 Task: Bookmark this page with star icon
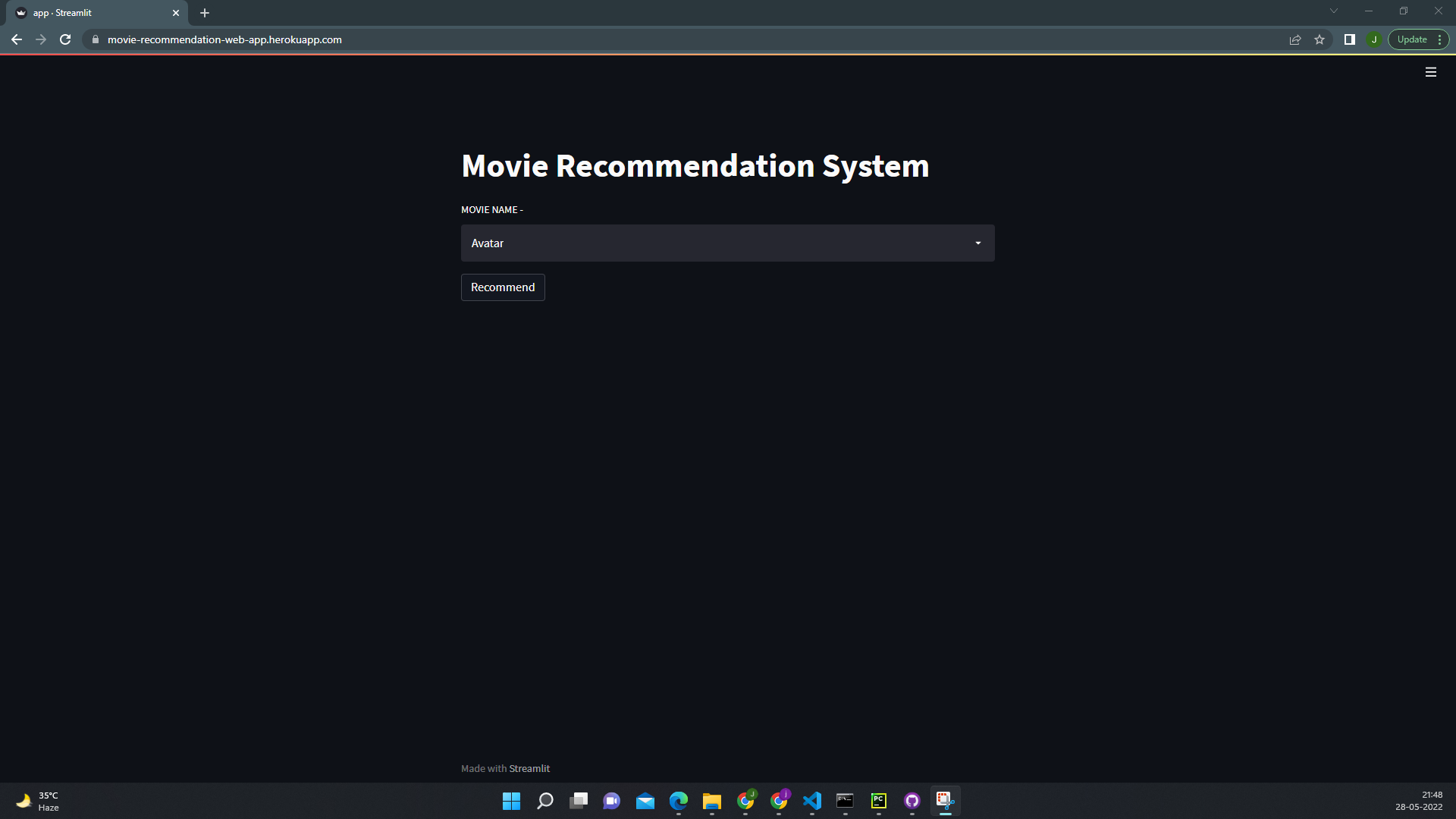[x=1319, y=39]
